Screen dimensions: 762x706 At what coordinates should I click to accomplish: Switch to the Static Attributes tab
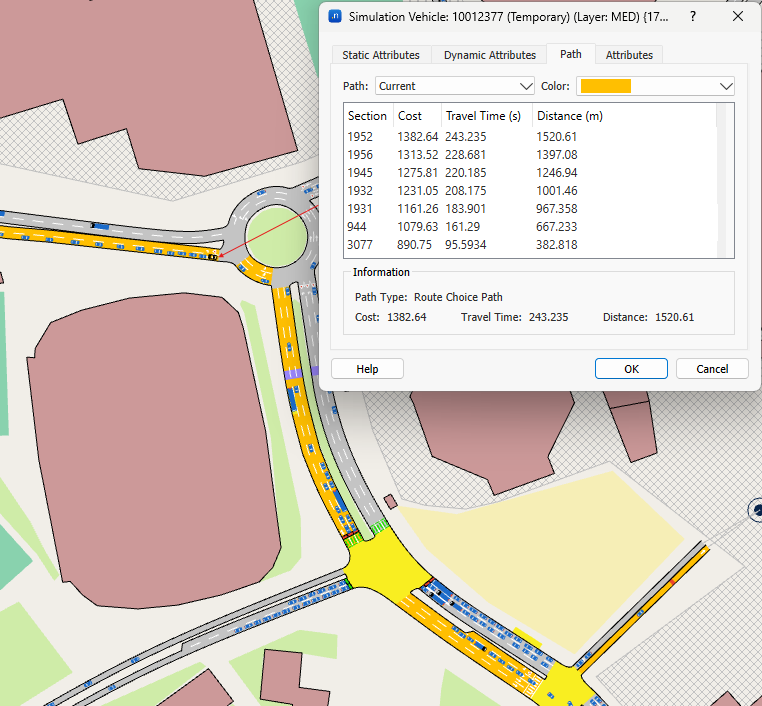point(381,55)
